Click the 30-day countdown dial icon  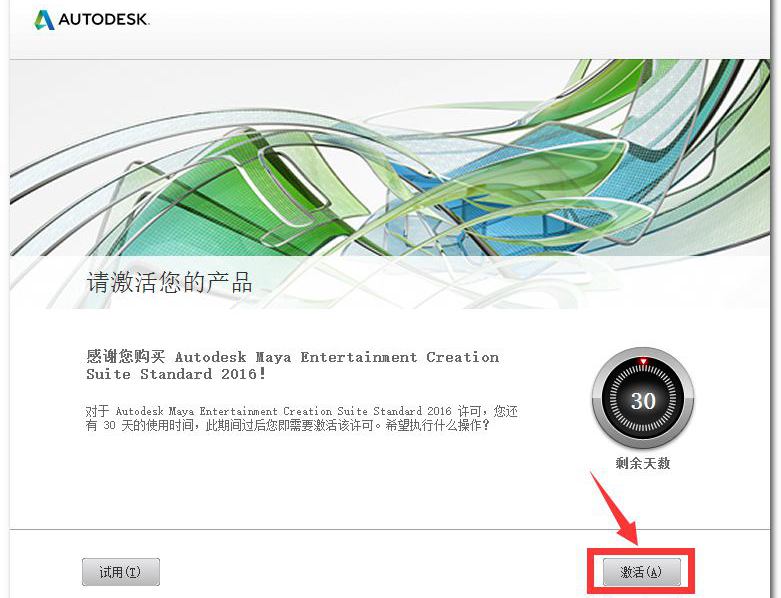(x=643, y=399)
